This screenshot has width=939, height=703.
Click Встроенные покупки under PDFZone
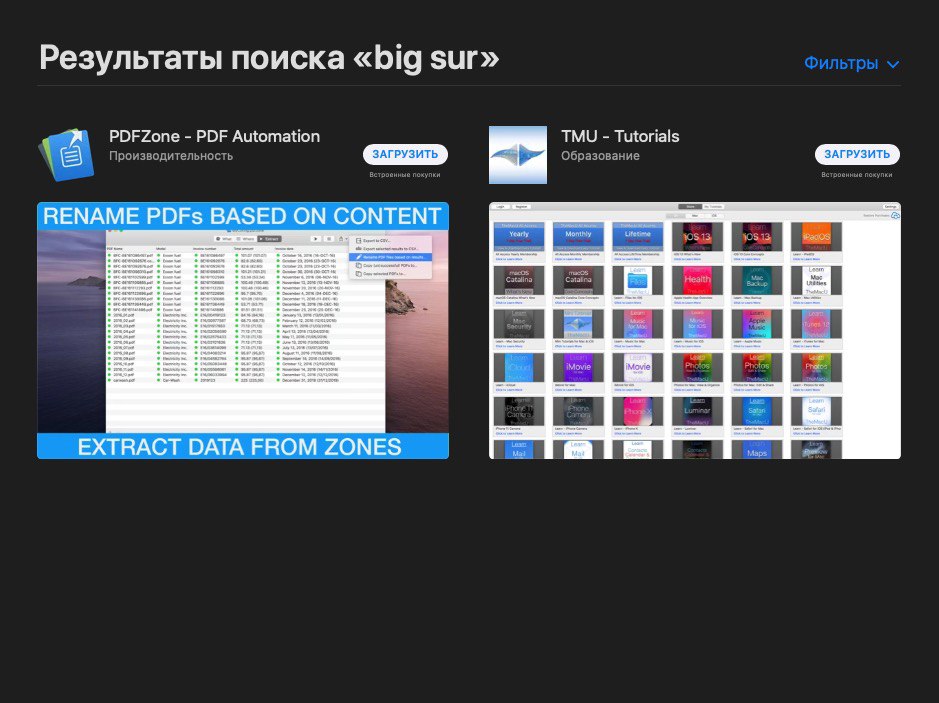(405, 175)
